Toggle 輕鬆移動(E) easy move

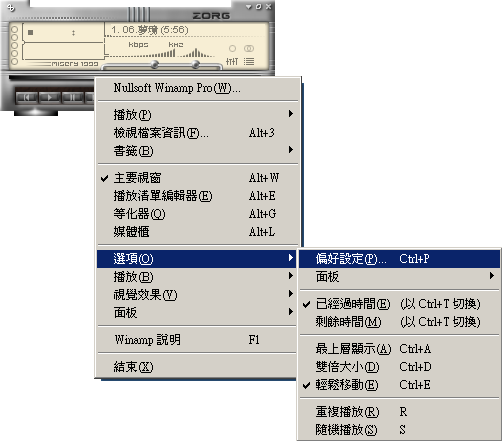(399, 385)
